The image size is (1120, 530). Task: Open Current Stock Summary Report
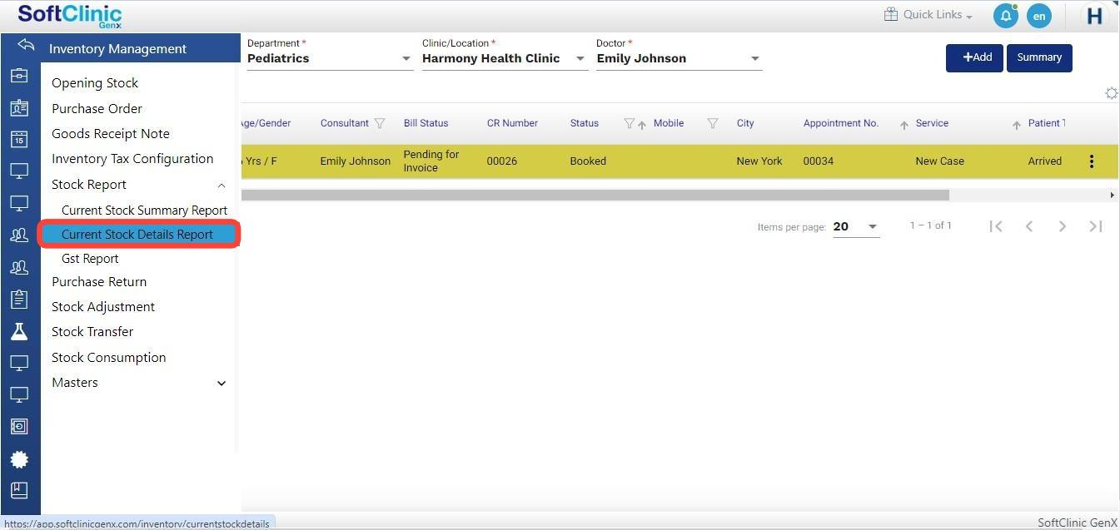[144, 211]
